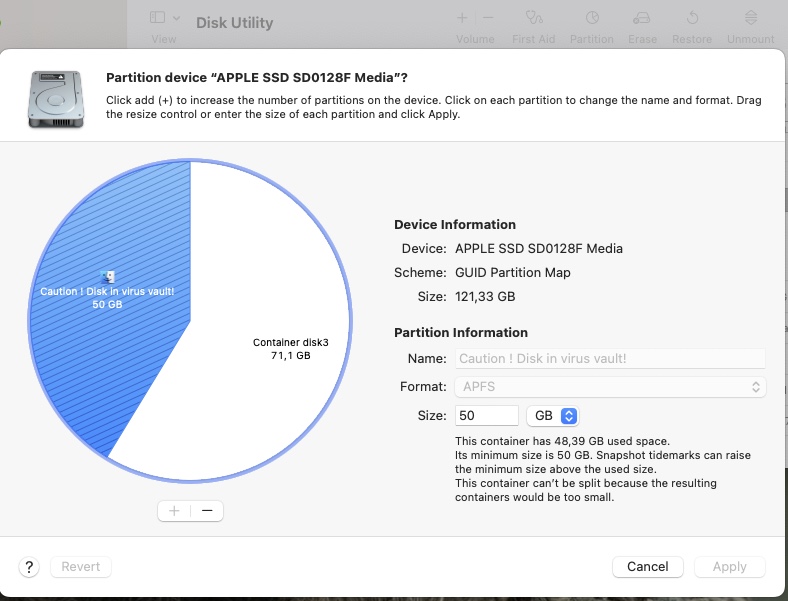Open the View sidebar dropdown
The image size is (788, 601).
[165, 18]
